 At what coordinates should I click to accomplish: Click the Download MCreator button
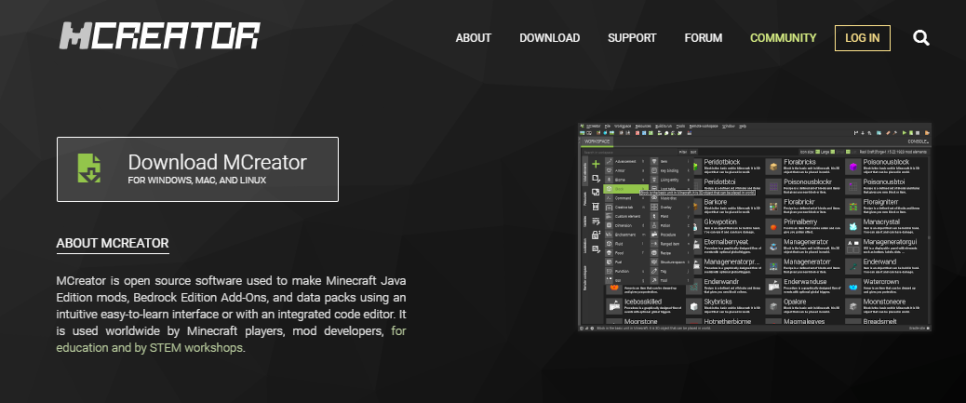pos(197,169)
